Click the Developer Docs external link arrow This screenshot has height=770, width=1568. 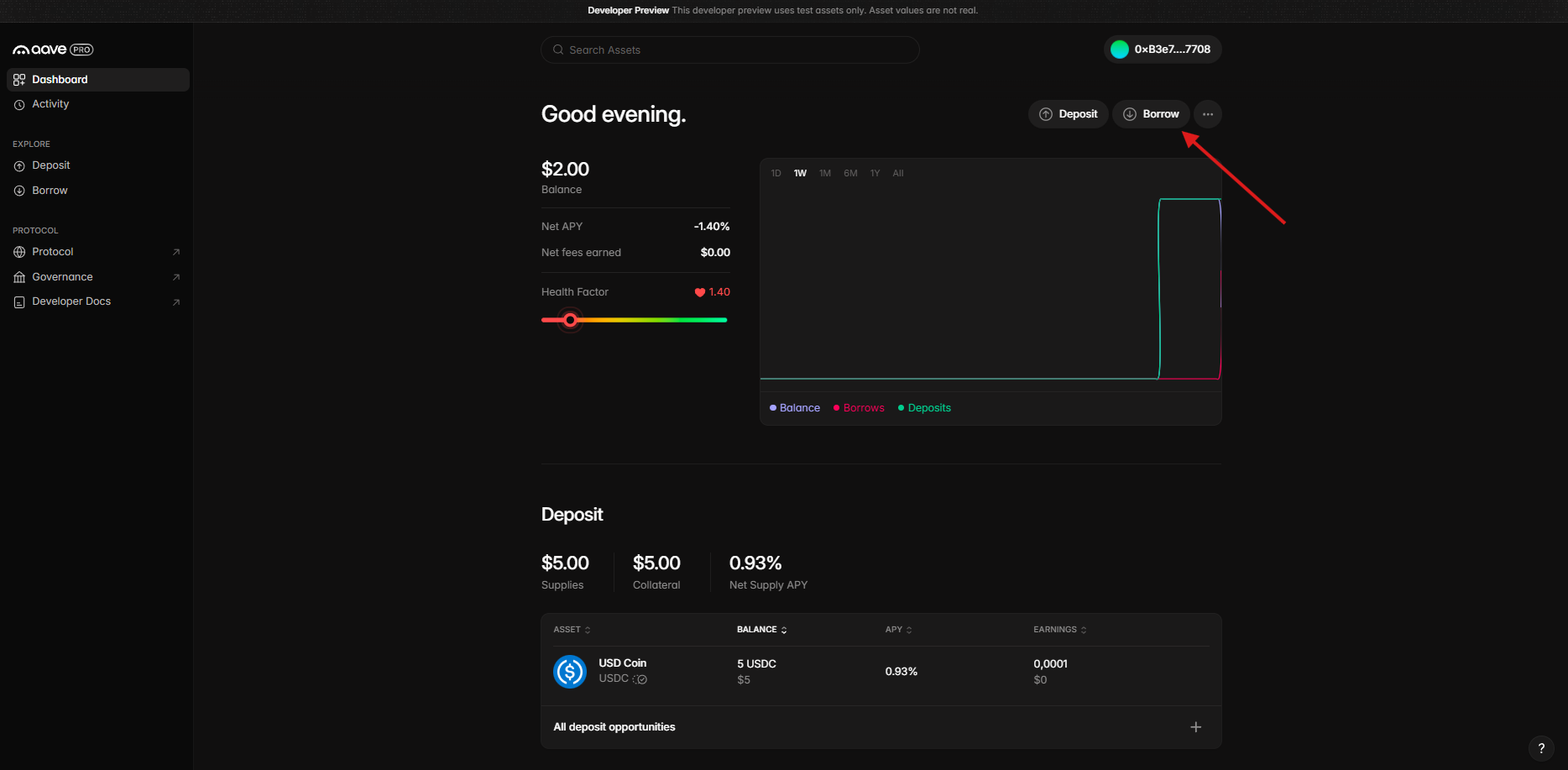click(x=176, y=302)
